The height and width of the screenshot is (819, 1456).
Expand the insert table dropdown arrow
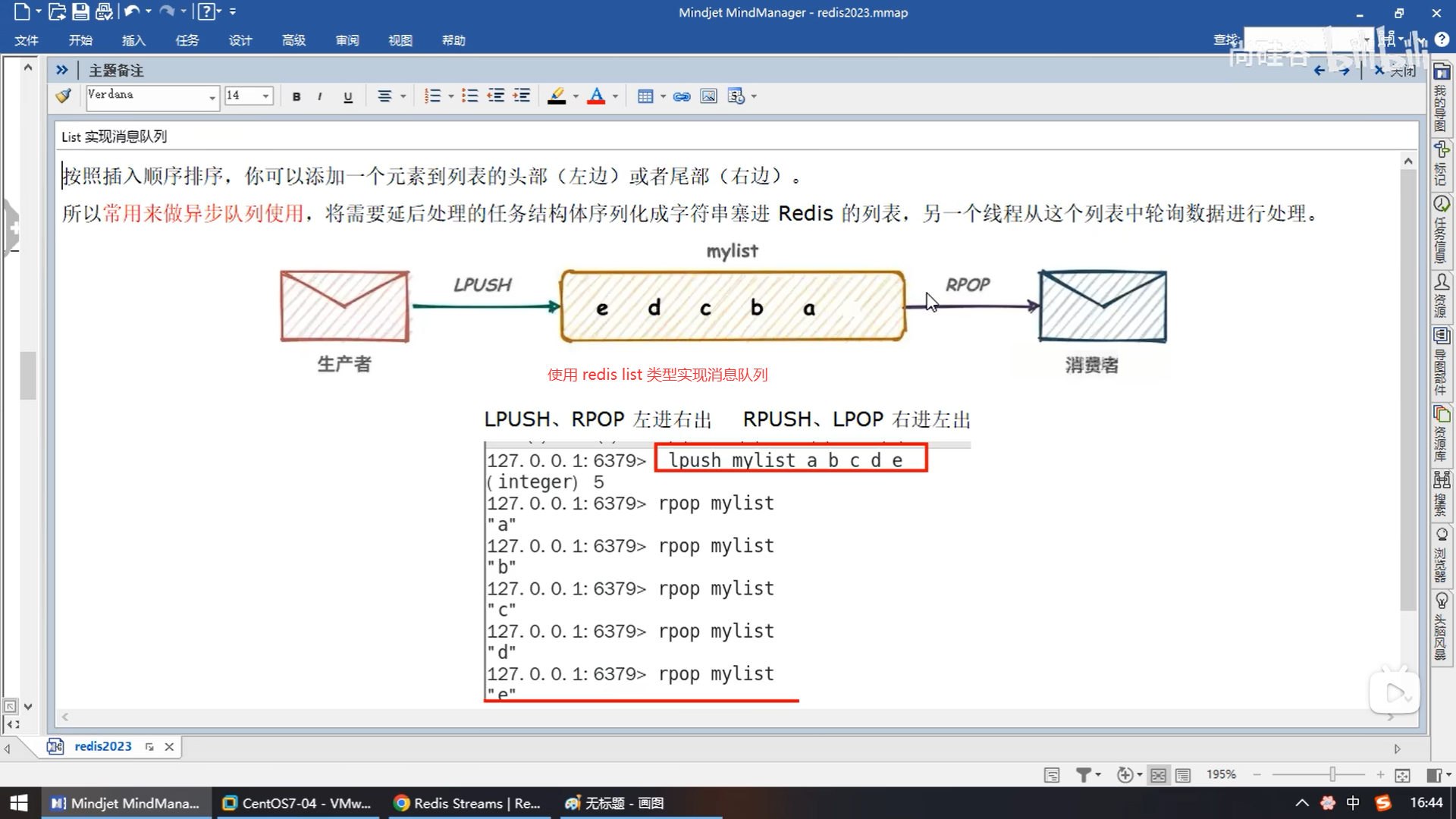click(x=663, y=96)
